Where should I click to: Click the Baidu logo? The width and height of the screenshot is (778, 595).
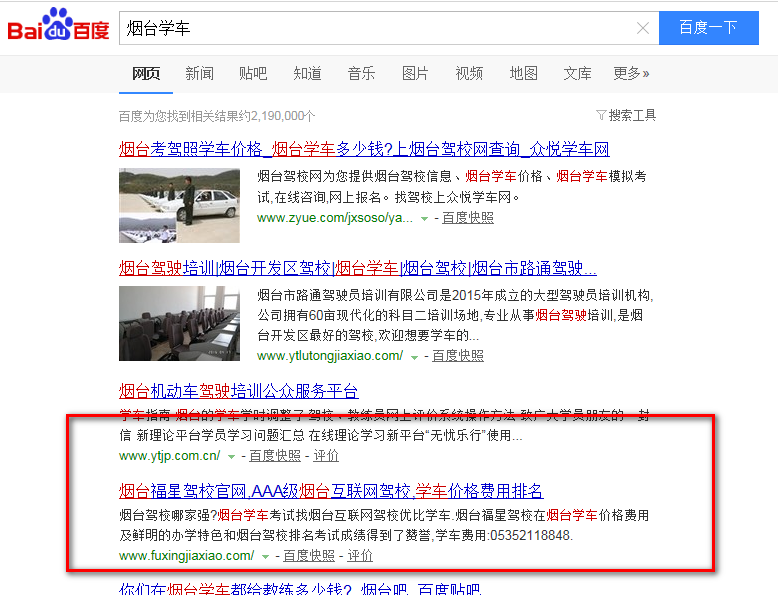58,25
